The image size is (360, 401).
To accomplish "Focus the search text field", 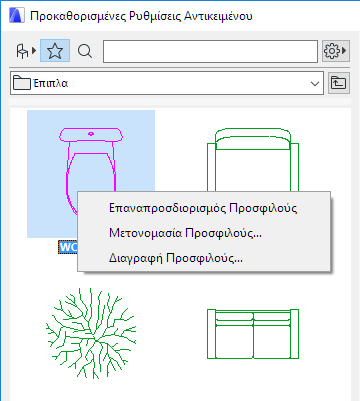I will [x=210, y=51].
